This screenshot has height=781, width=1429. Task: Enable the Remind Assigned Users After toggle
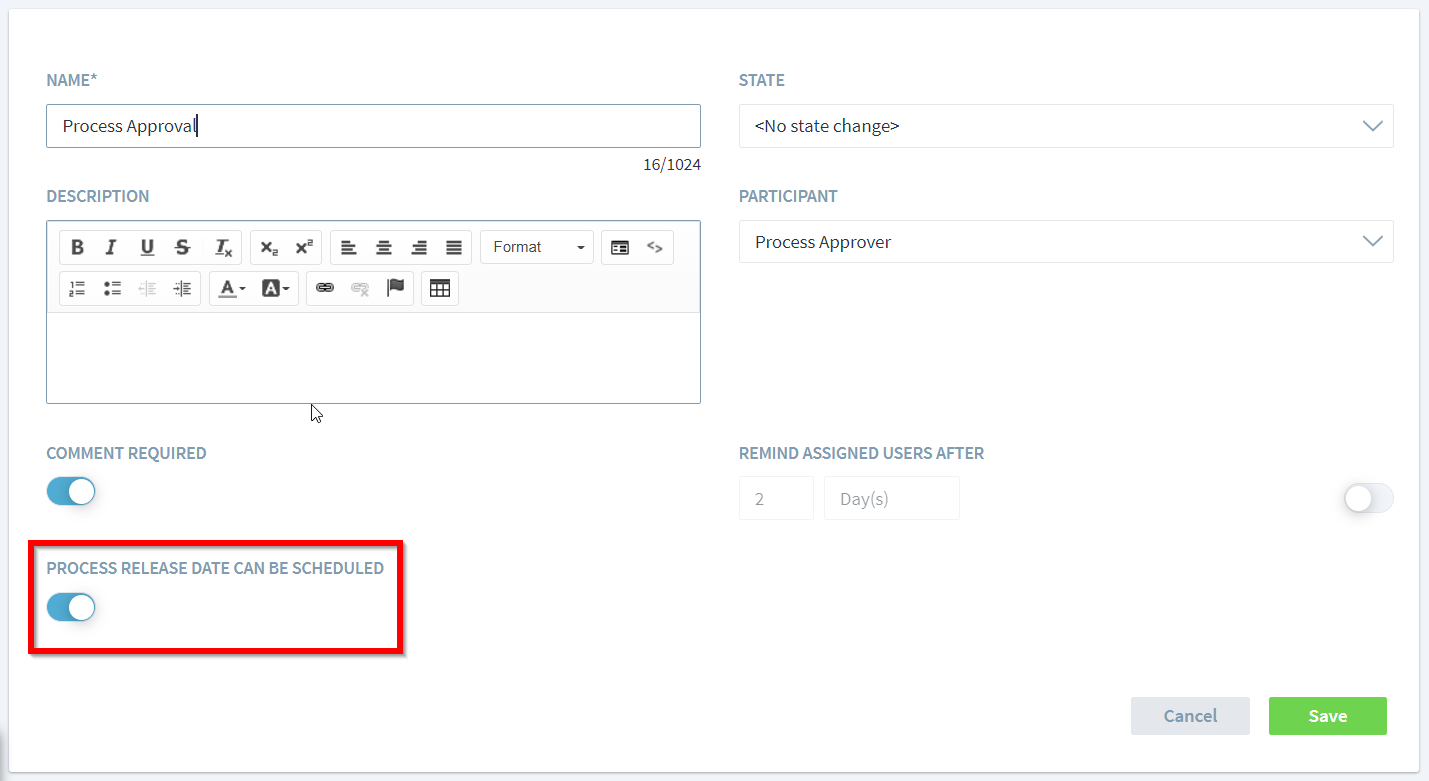coord(1368,499)
